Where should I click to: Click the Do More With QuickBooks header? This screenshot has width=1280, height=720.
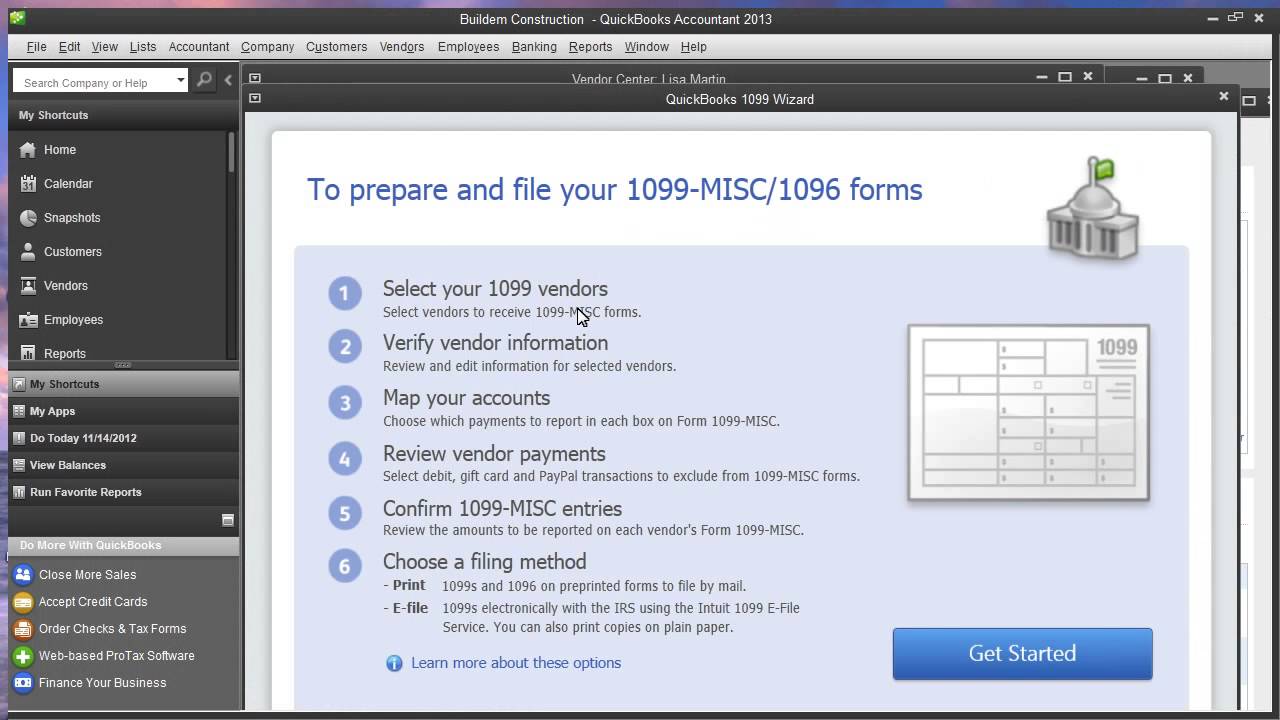(123, 546)
